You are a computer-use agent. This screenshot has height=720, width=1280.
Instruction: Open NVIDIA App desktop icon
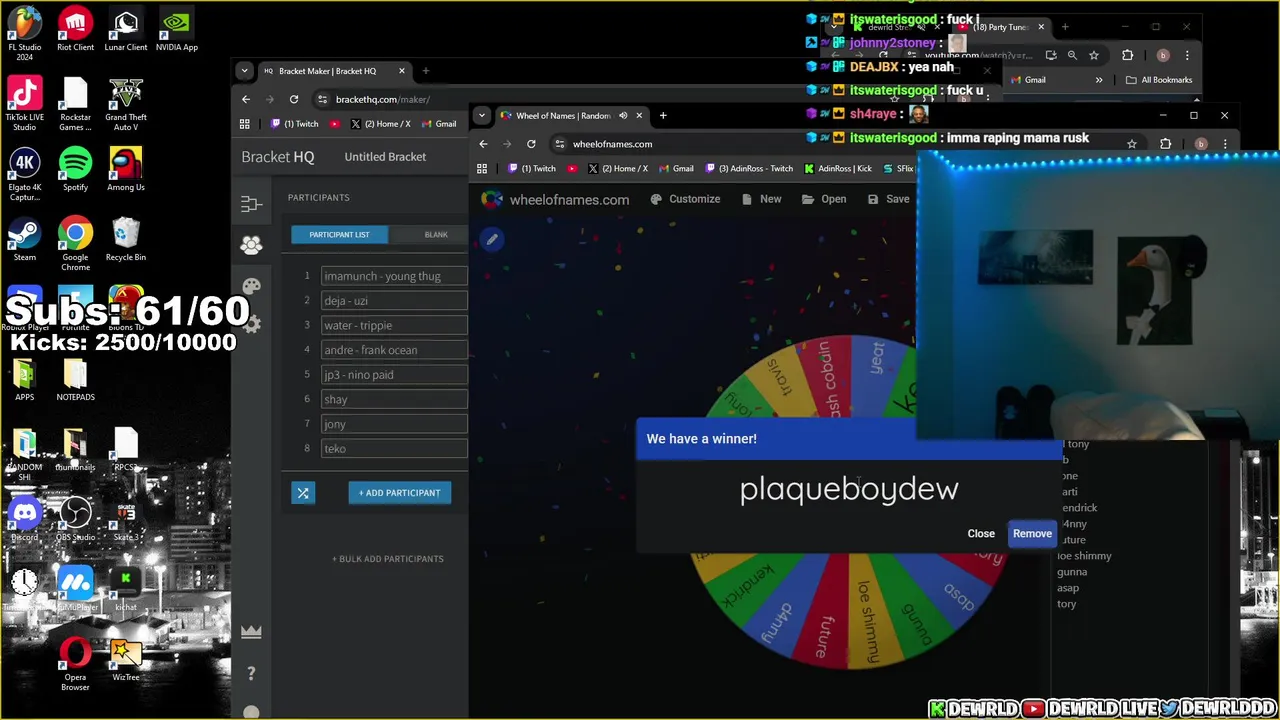coord(176,29)
